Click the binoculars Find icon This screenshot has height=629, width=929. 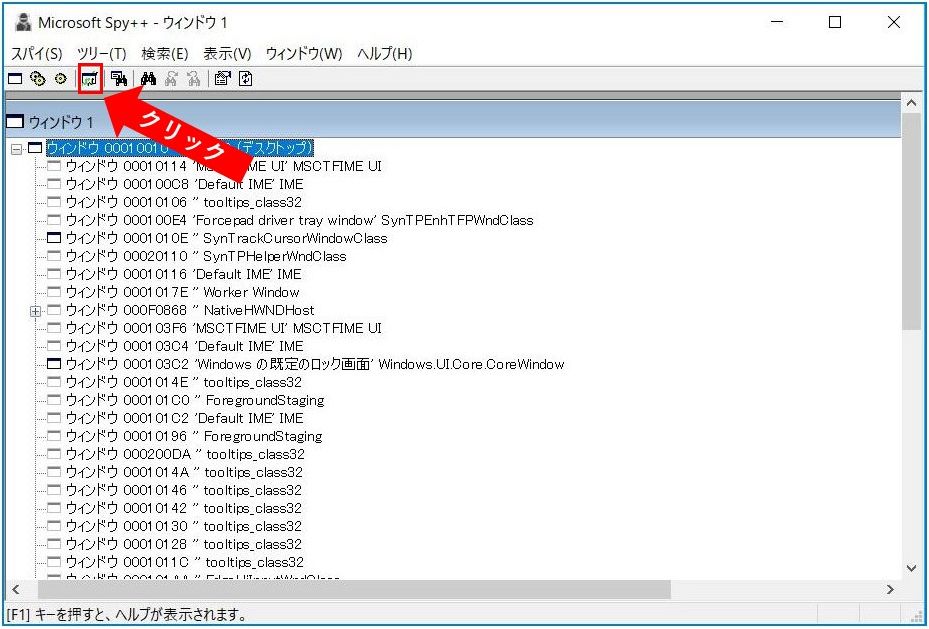148,79
